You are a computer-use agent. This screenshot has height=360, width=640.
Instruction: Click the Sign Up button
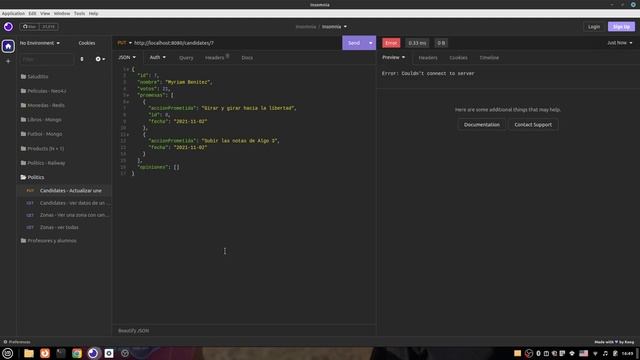[621, 27]
